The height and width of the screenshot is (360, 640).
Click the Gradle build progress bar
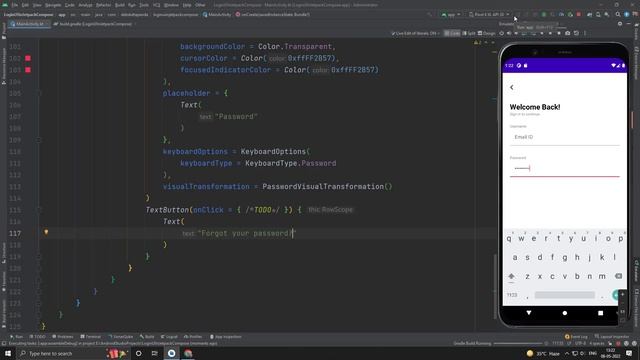coord(518,344)
